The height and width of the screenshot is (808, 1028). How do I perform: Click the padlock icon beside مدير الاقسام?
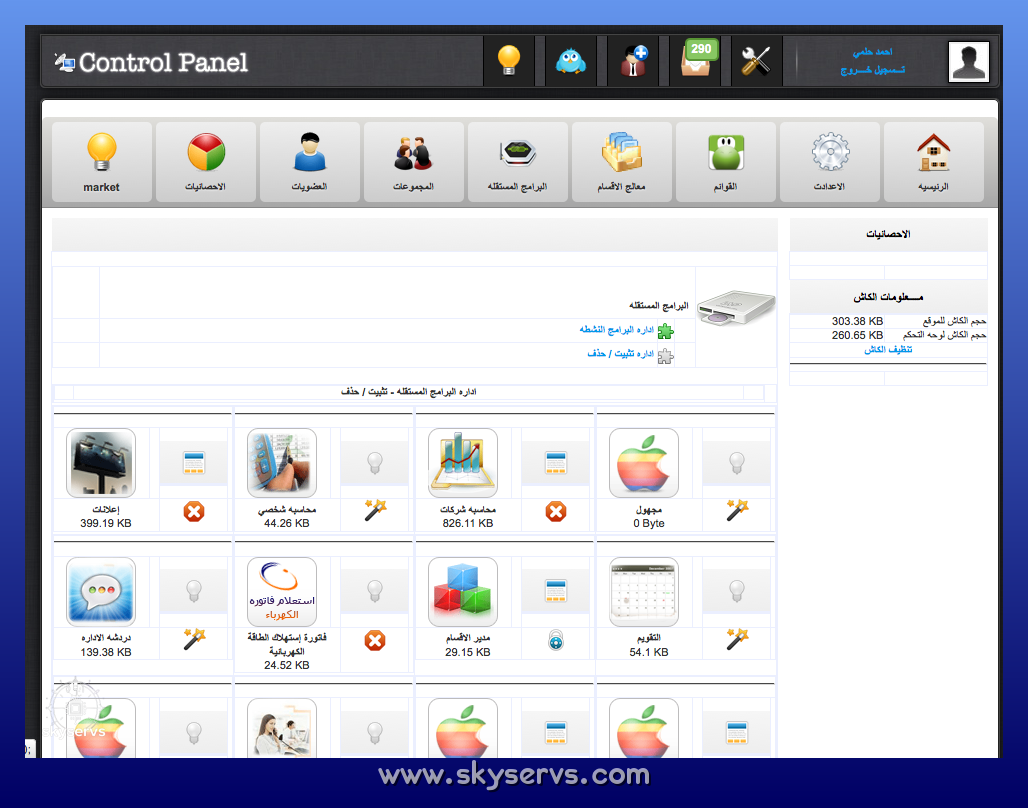556,640
